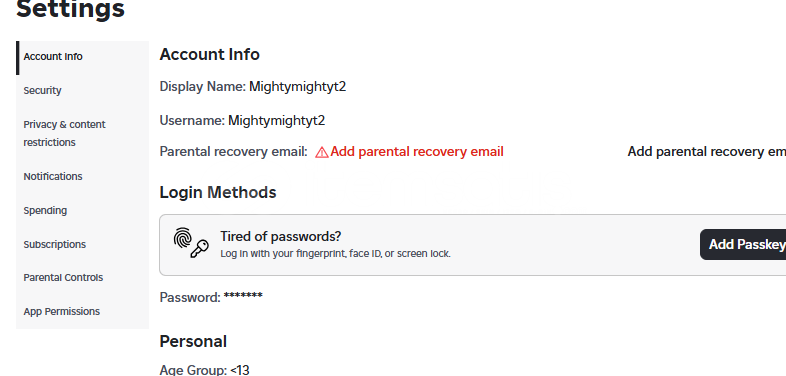Click the black Add parental recovery email text

point(707,152)
